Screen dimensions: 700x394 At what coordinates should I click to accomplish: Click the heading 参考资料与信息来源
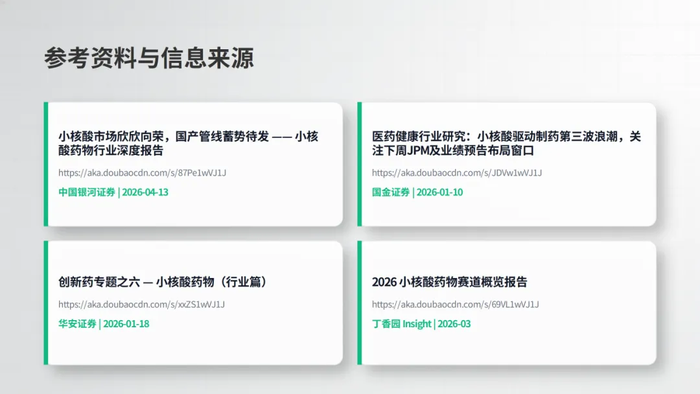click(149, 58)
